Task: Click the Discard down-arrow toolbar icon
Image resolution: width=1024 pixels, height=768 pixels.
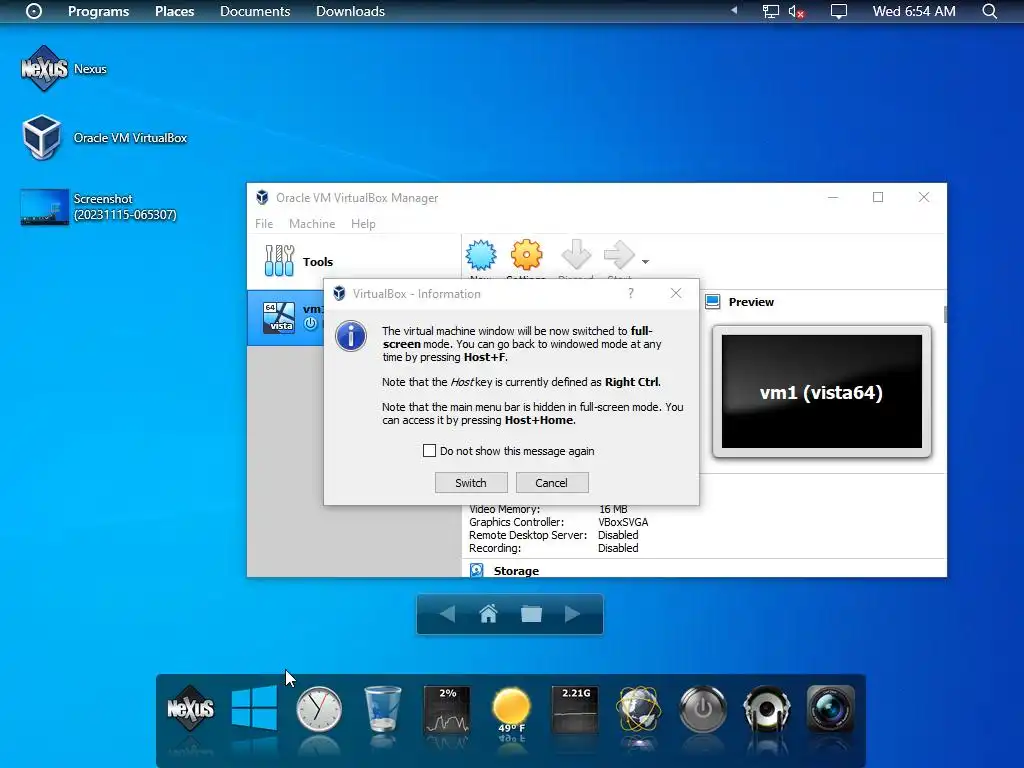Action: pos(576,255)
